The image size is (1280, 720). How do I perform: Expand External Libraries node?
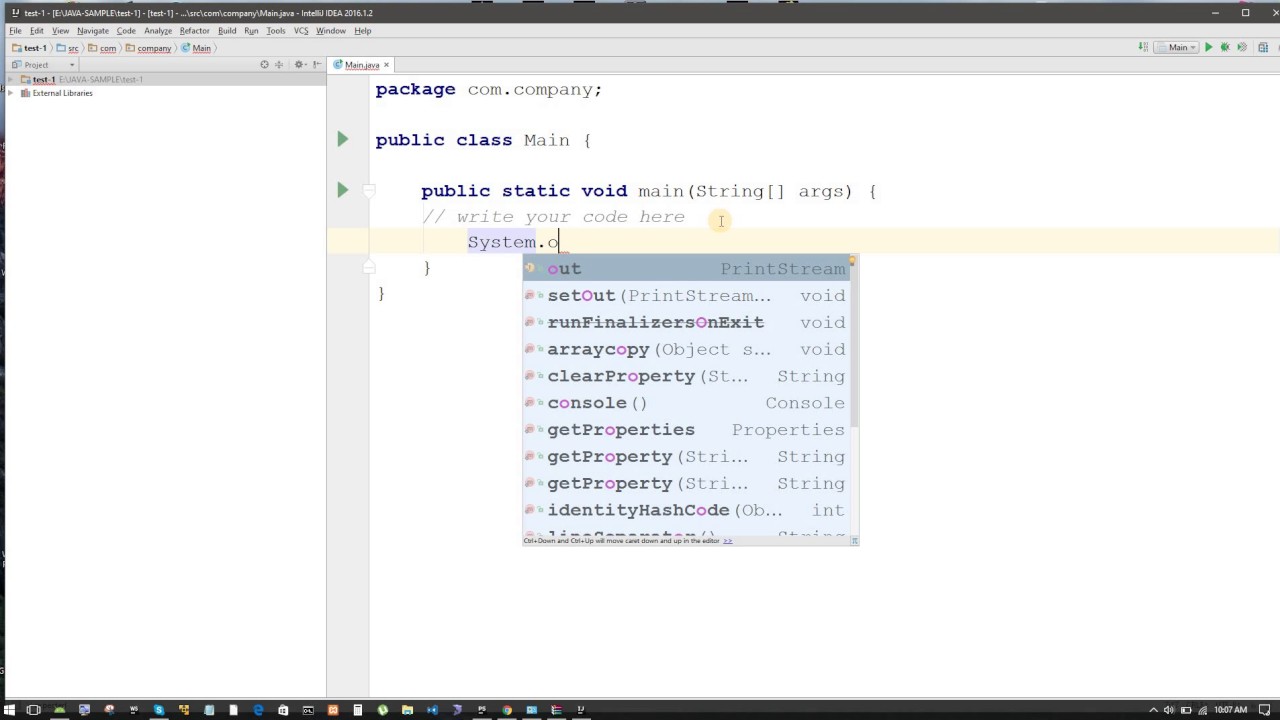click(12, 93)
